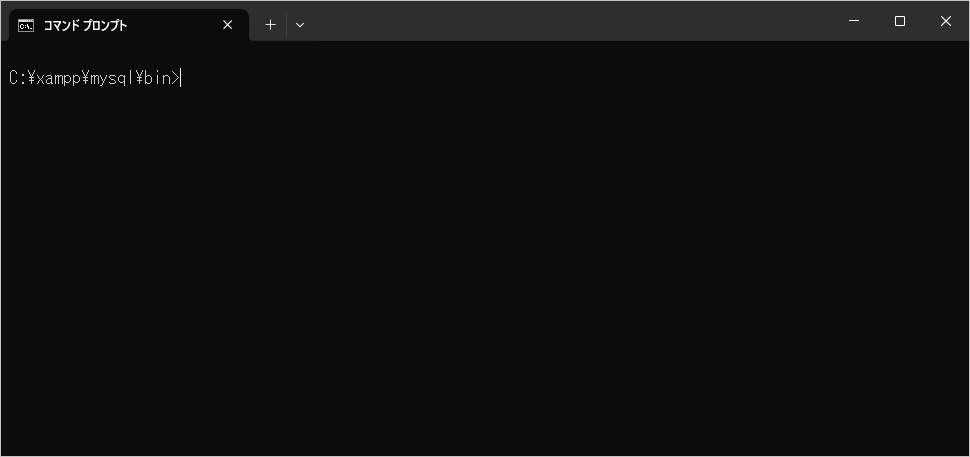Click the empty black terminal area center
Viewport: 970px width, 457px height.
point(485,260)
